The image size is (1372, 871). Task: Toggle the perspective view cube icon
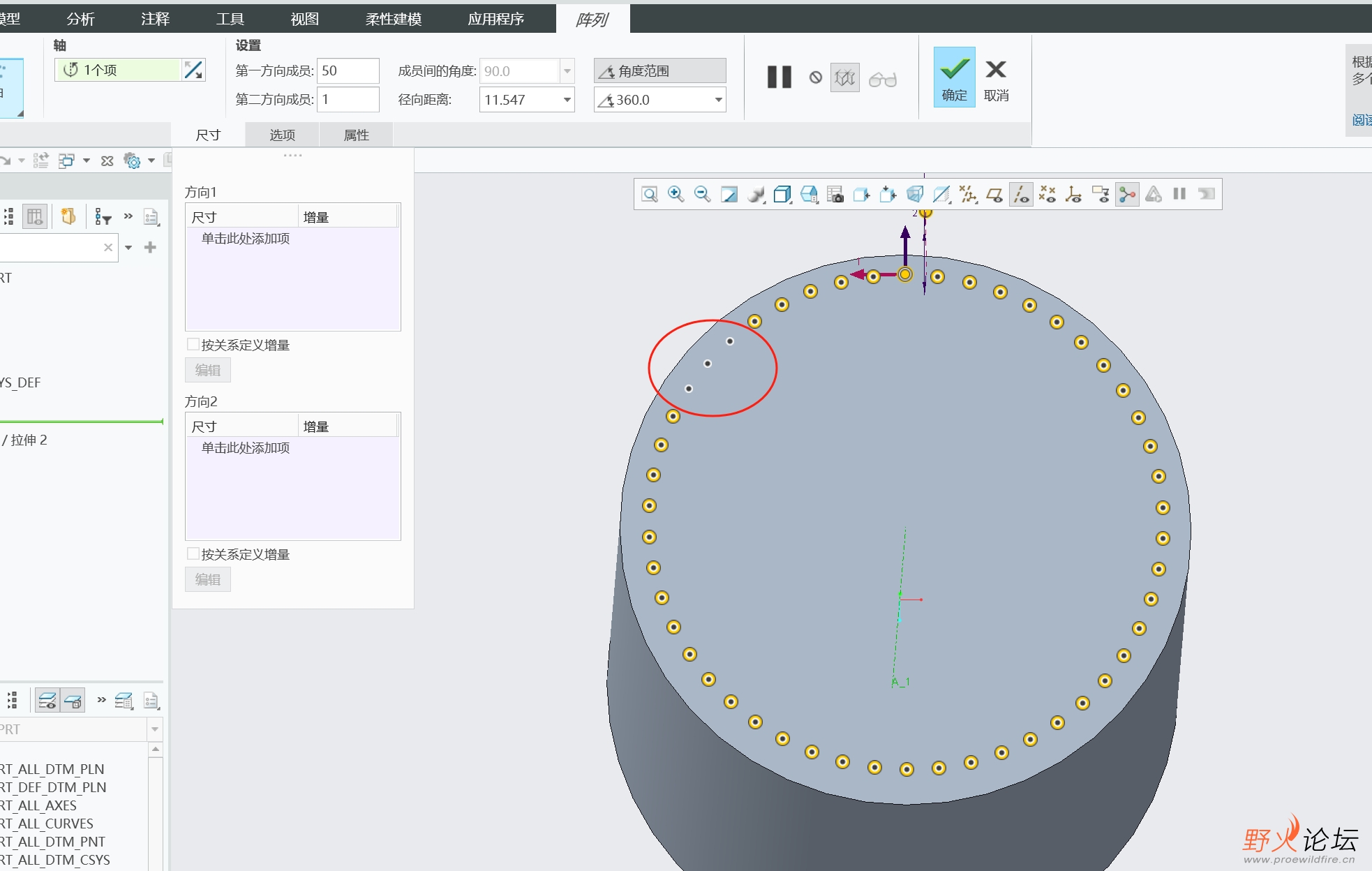915,194
